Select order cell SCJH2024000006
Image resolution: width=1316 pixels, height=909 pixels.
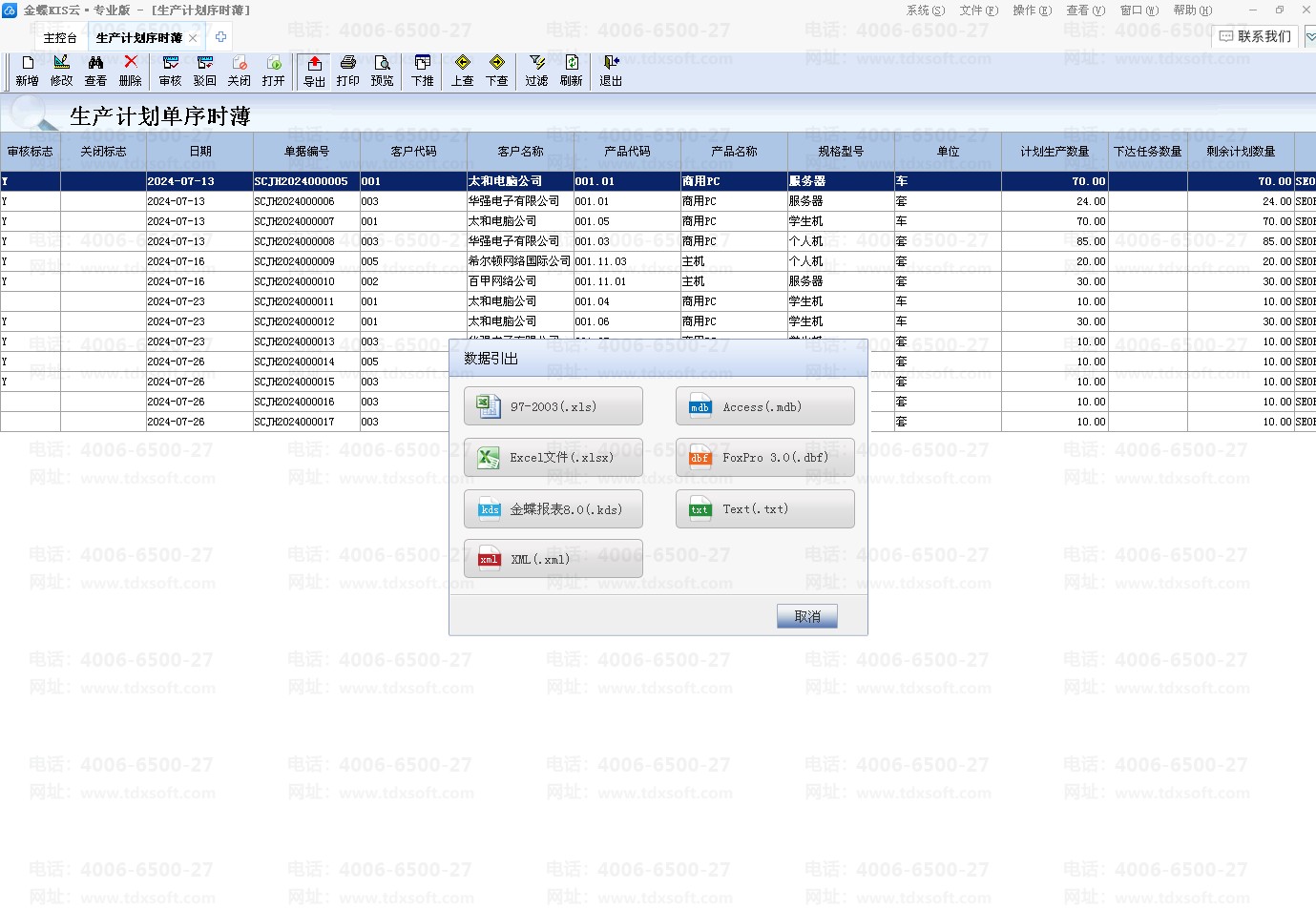click(307, 201)
